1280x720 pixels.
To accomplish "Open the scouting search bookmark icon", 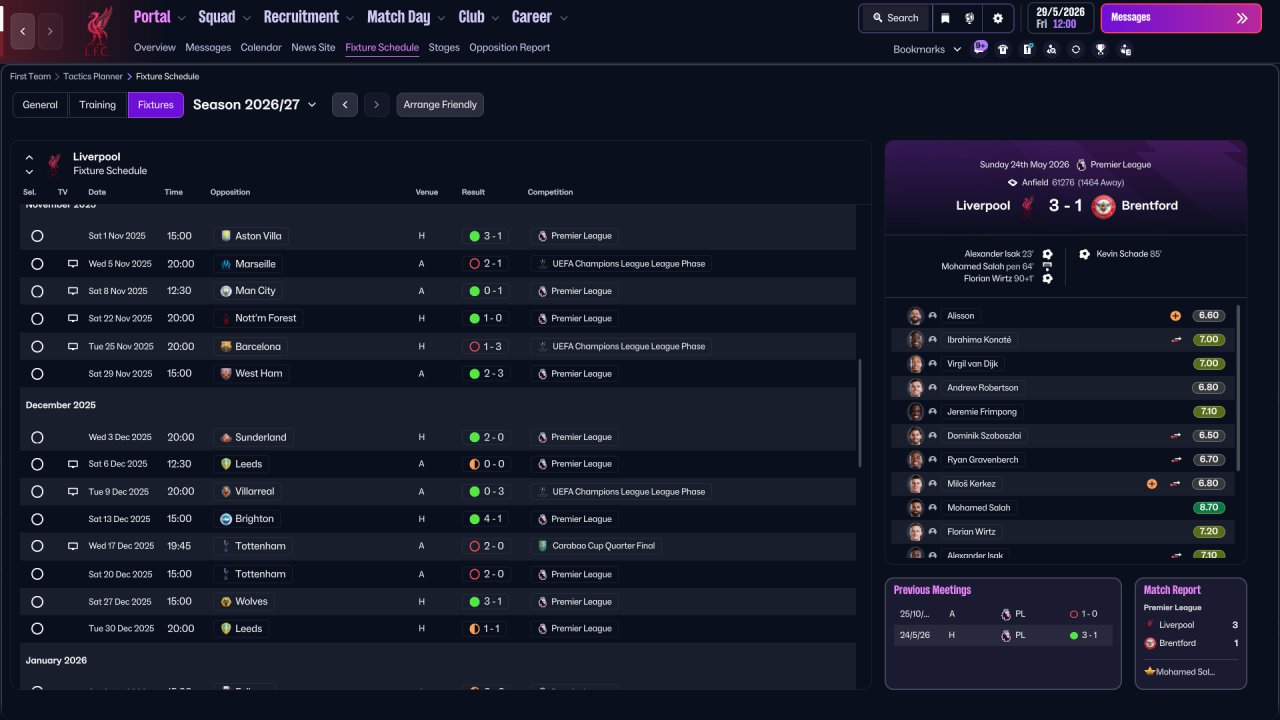I will pyautogui.click(x=1051, y=49).
